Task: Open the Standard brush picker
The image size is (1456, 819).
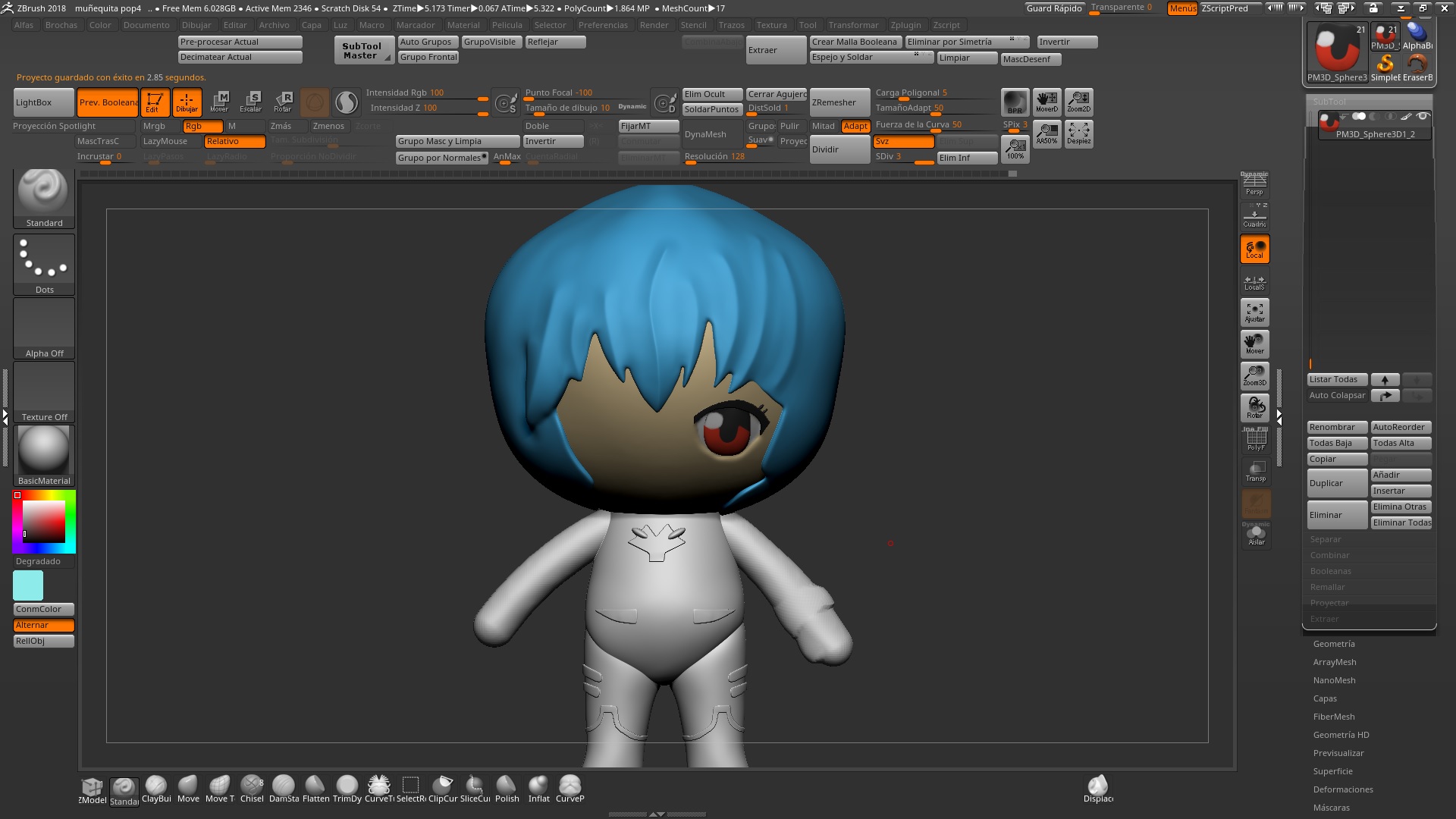Action: point(44,199)
